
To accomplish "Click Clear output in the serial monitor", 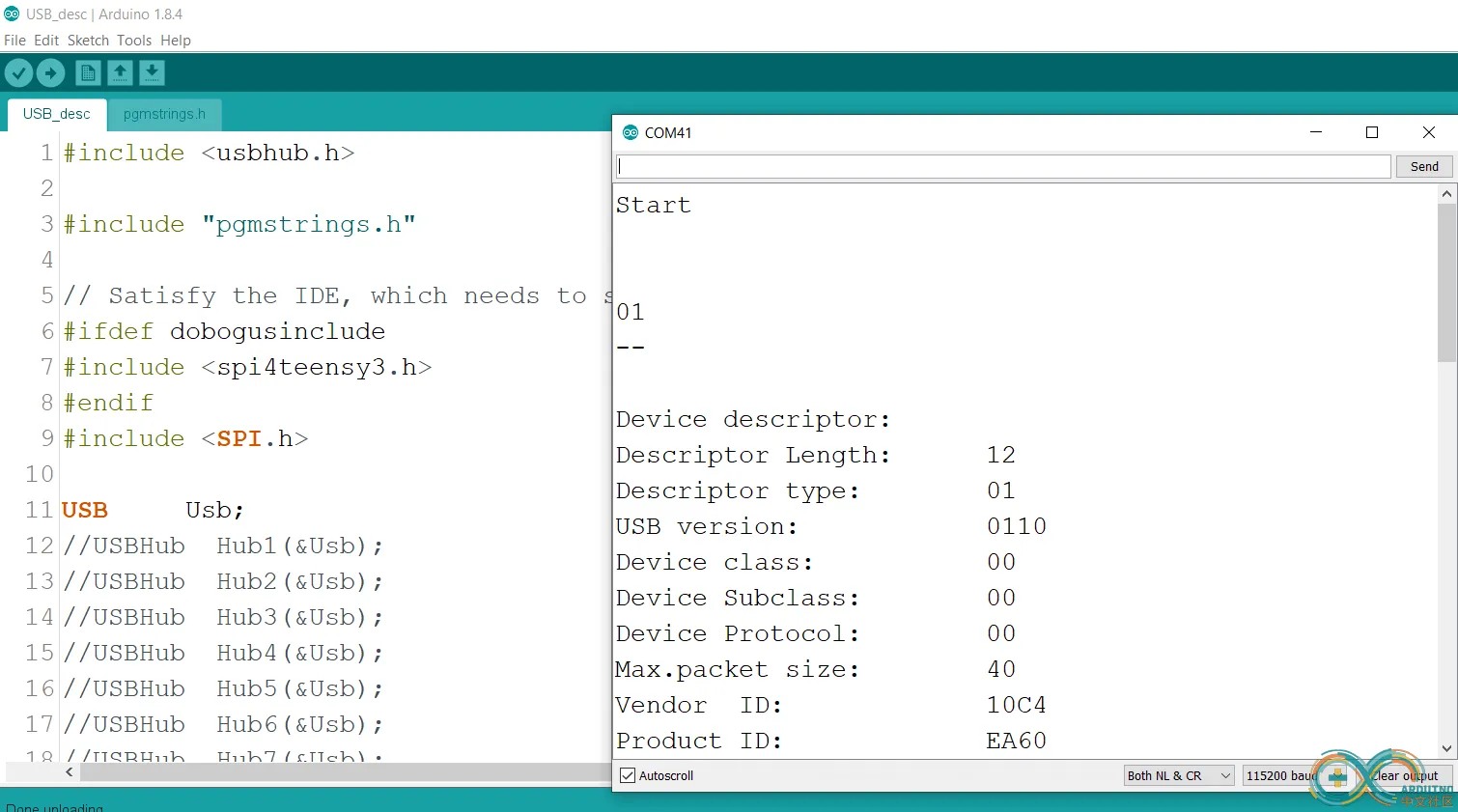I will click(x=1403, y=775).
